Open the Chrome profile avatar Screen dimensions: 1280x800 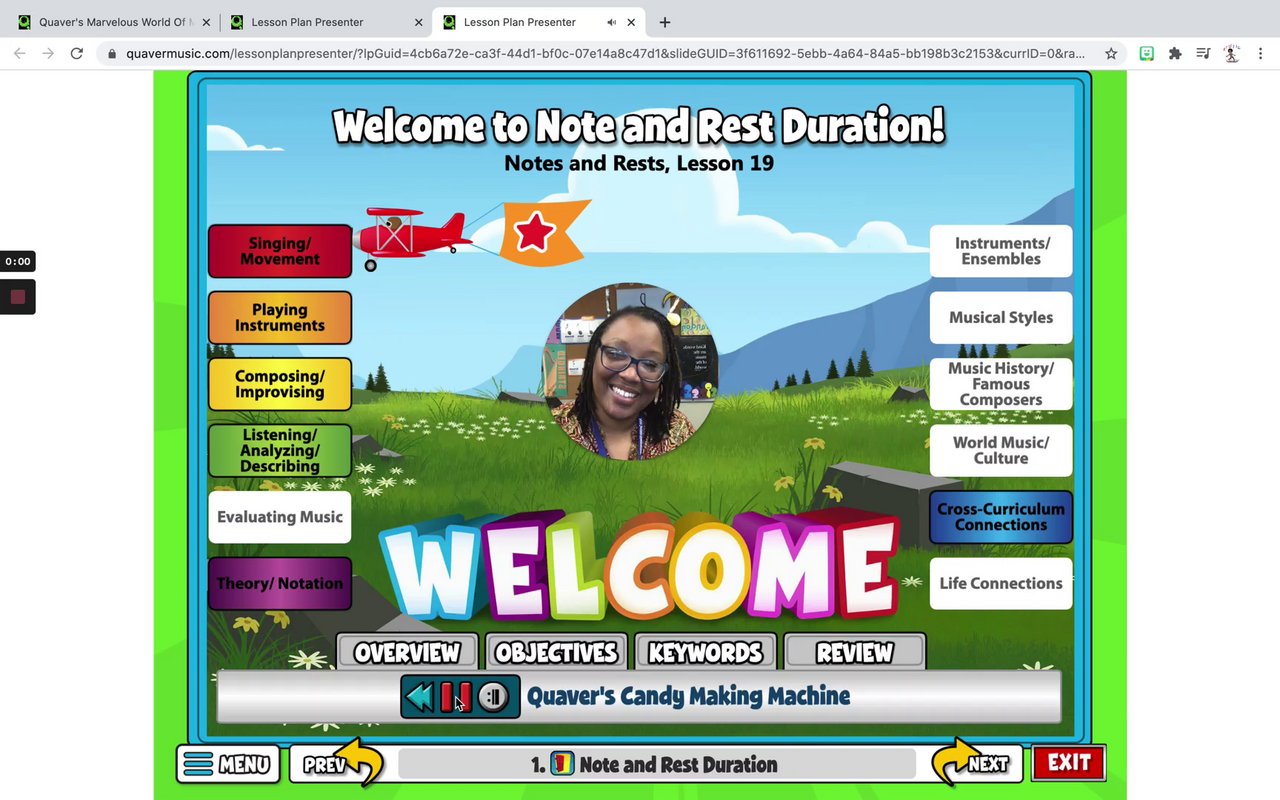point(1232,54)
